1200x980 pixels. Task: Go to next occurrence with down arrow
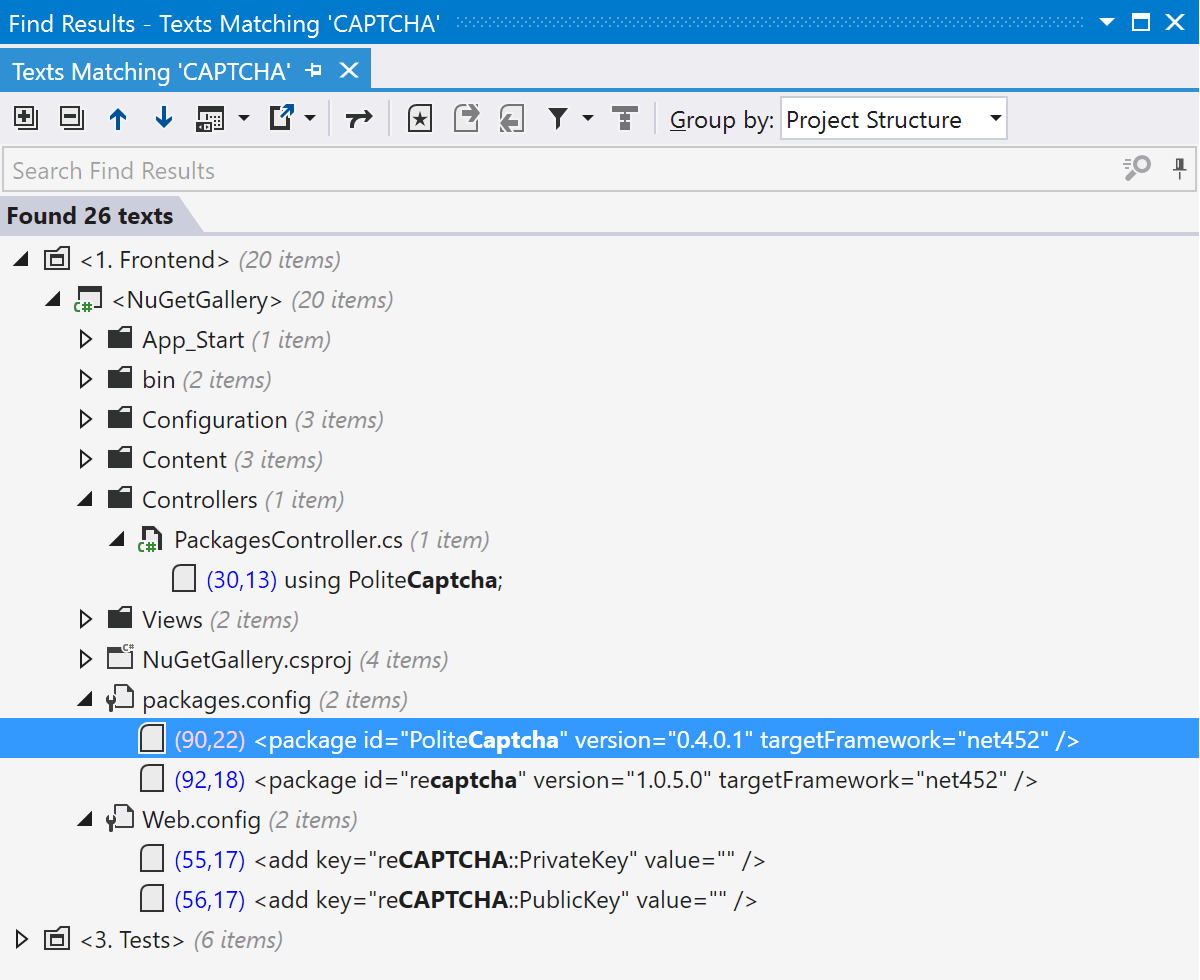[164, 119]
